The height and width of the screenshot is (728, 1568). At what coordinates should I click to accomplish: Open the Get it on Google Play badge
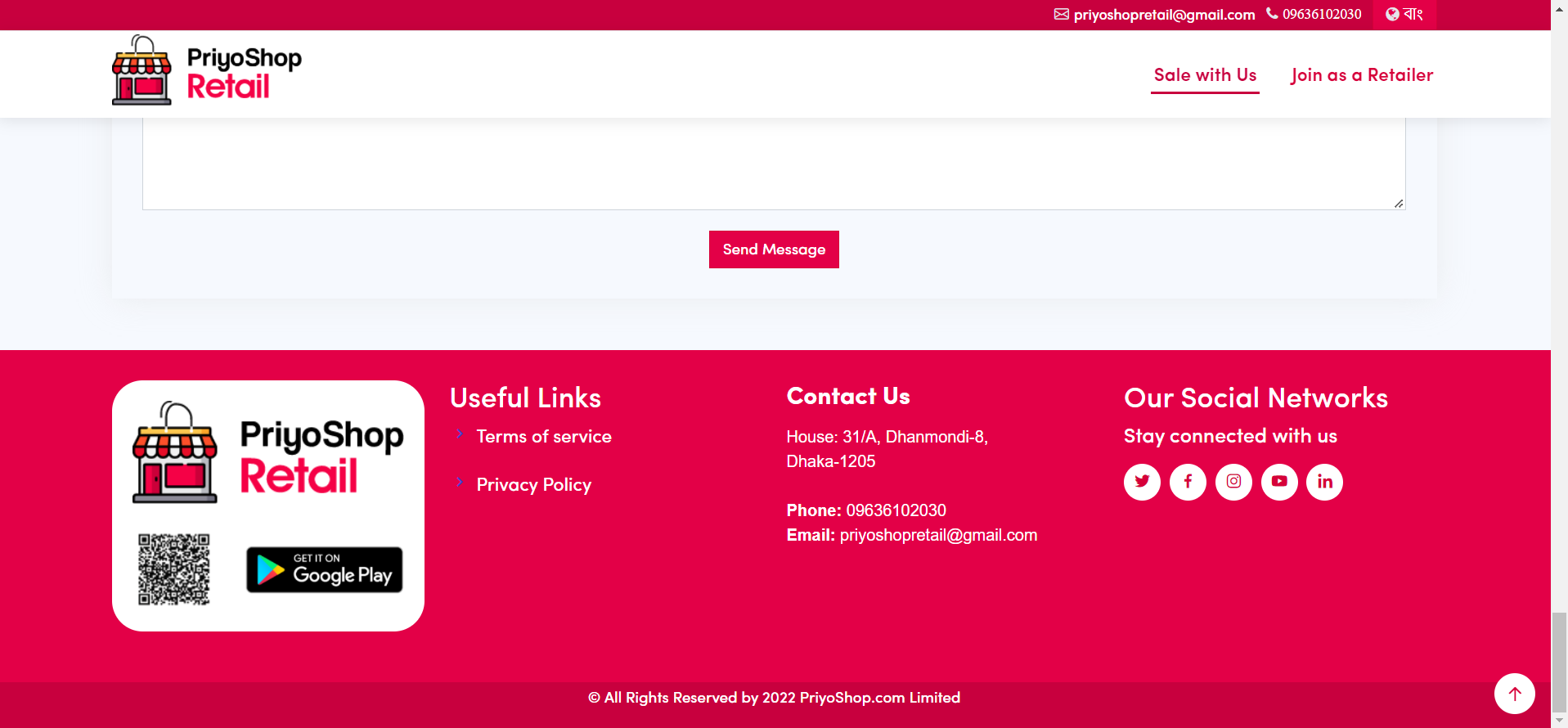325,569
